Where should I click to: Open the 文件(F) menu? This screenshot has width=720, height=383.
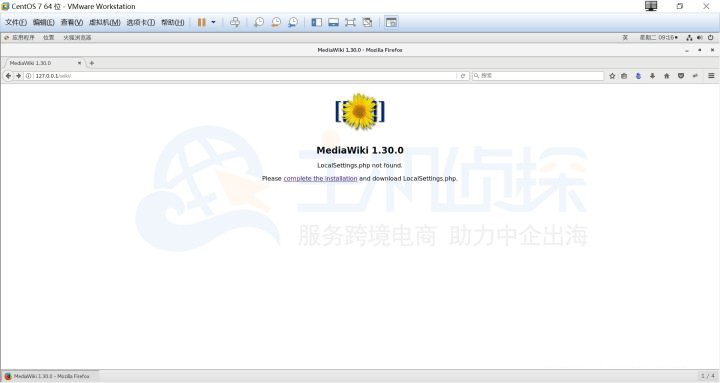click(x=16, y=22)
